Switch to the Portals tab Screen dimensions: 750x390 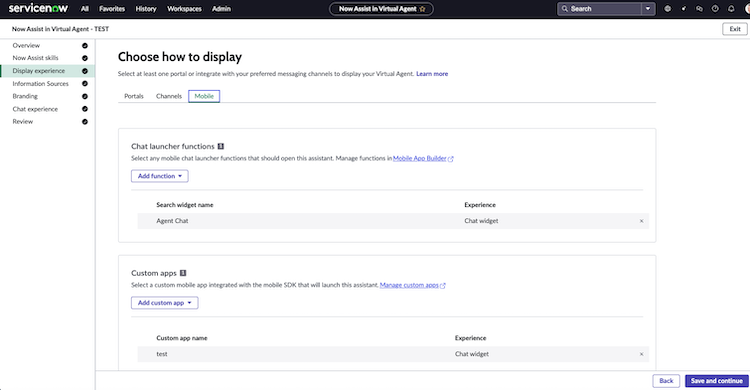tap(134, 96)
